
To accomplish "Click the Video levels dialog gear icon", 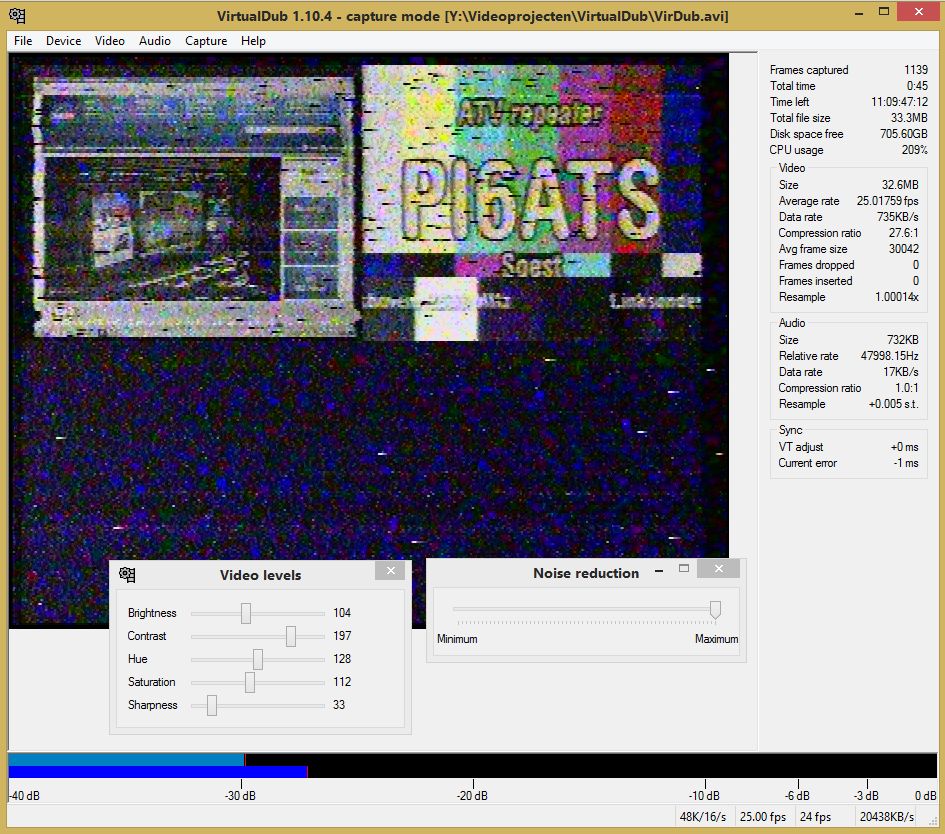I will [127, 575].
